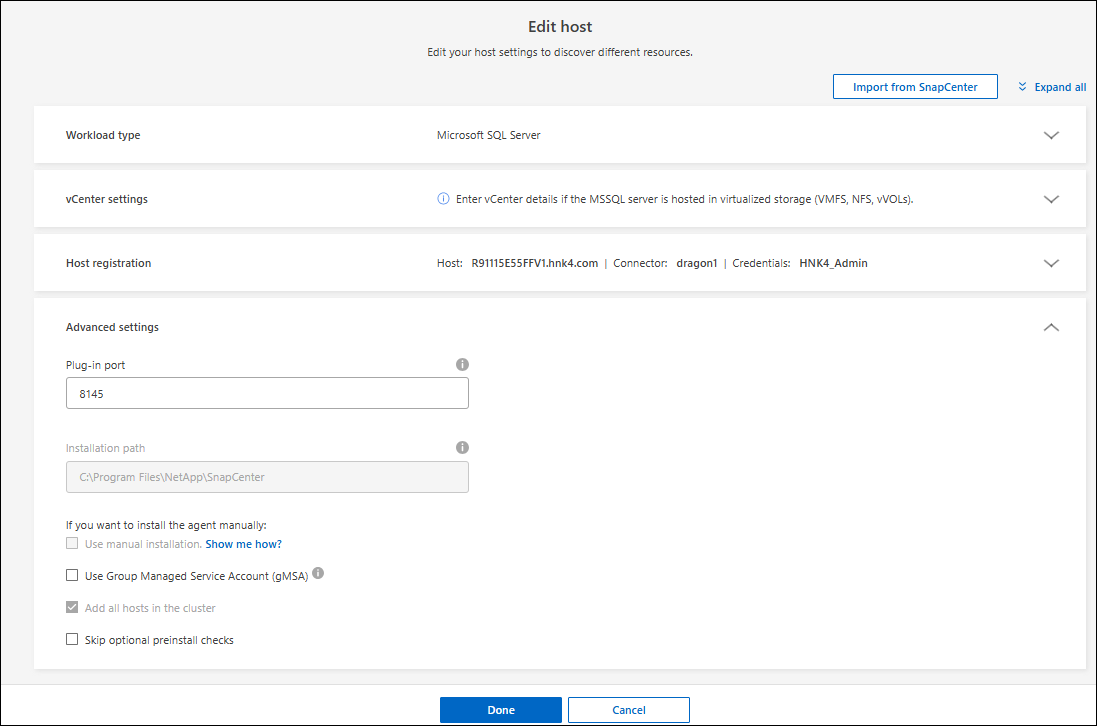Collapse the Advanced settings section chevron
The image size is (1097, 726).
point(1051,327)
